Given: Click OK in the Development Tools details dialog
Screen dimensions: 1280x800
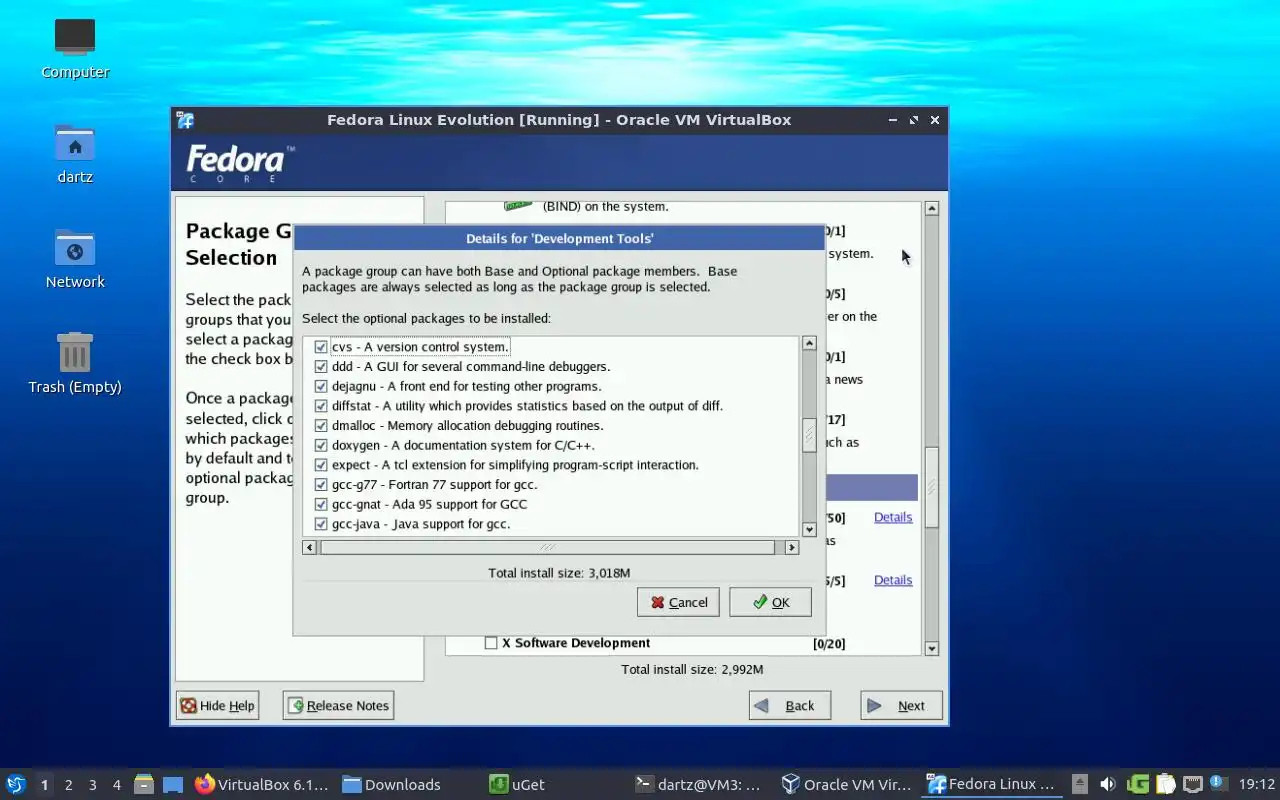Looking at the screenshot, I should click(x=770, y=602).
